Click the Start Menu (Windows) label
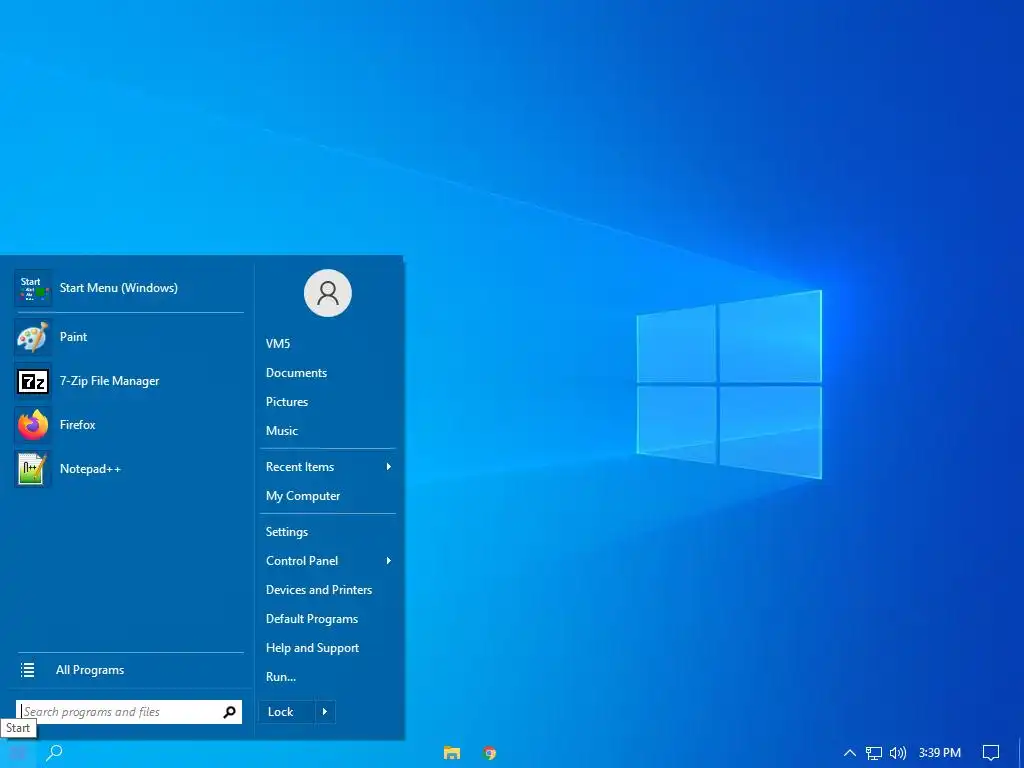Viewport: 1024px width, 768px height. coord(119,288)
